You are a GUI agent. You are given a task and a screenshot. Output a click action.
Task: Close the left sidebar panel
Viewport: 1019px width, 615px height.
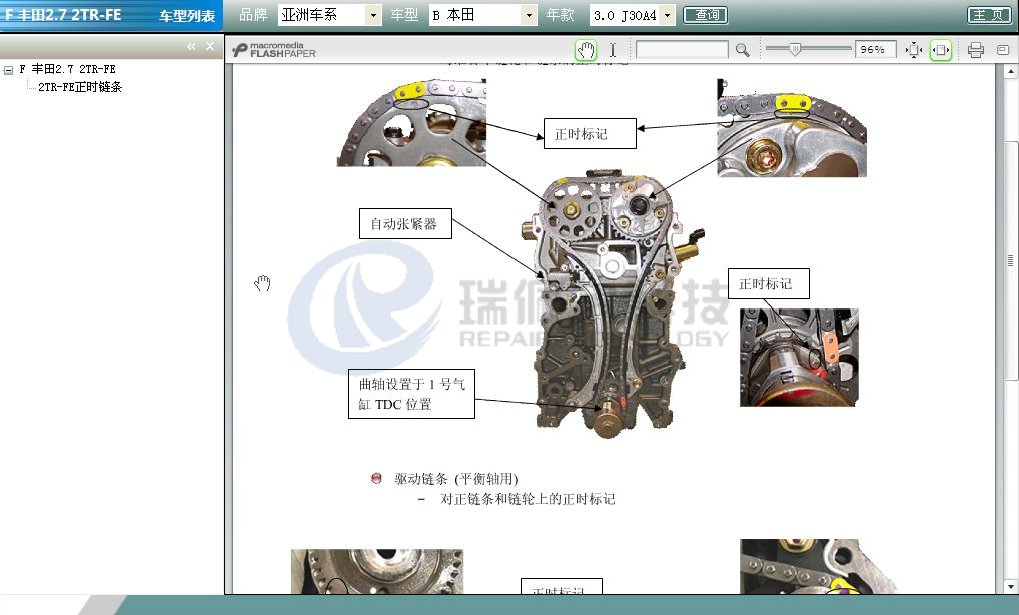[210, 46]
